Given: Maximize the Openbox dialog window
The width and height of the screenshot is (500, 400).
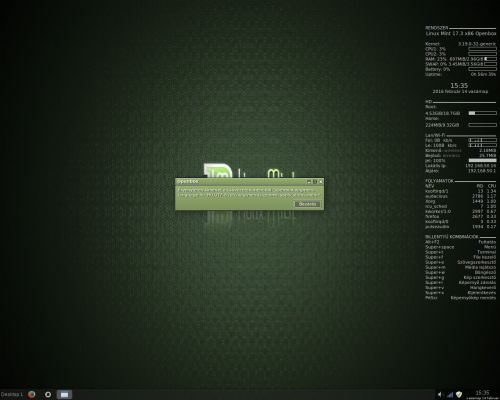Looking at the screenshot, I should [x=315, y=182].
